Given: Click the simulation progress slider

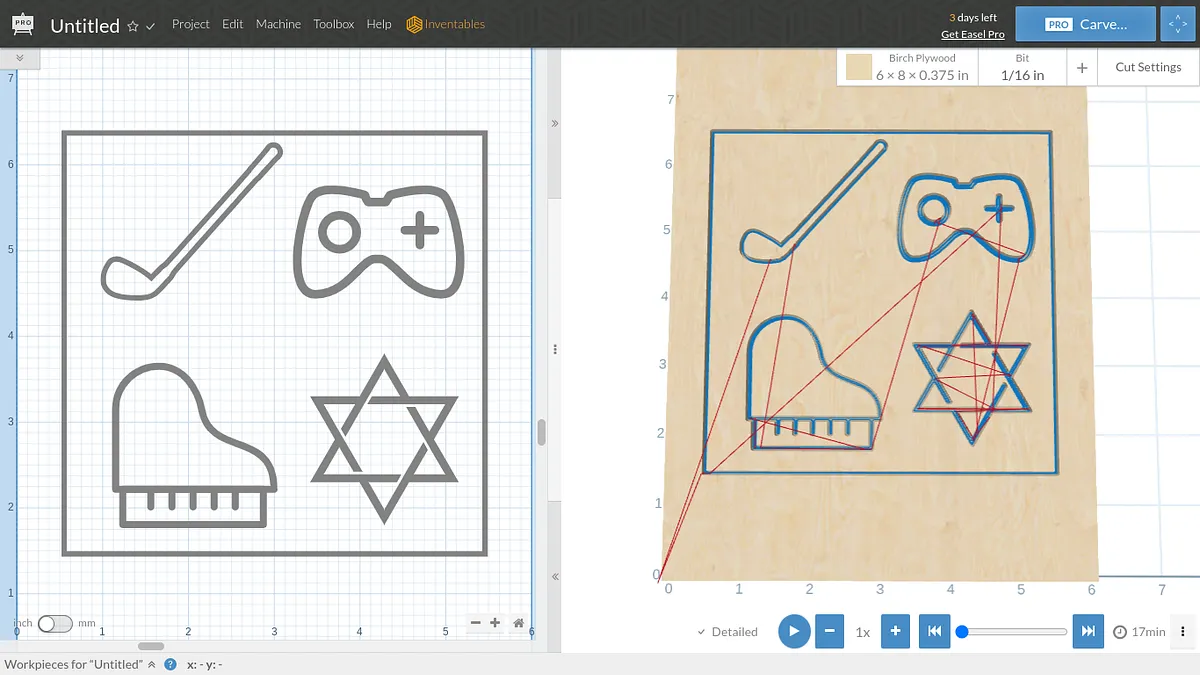Looking at the screenshot, I should coord(1014,631).
